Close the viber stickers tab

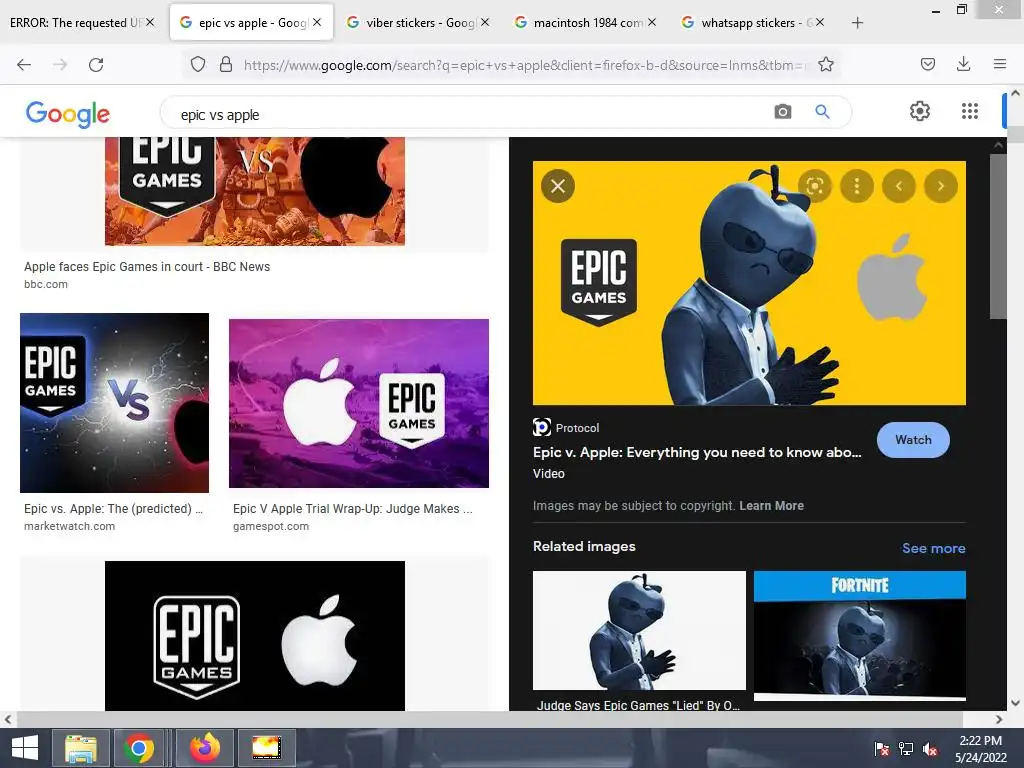[x=485, y=22]
